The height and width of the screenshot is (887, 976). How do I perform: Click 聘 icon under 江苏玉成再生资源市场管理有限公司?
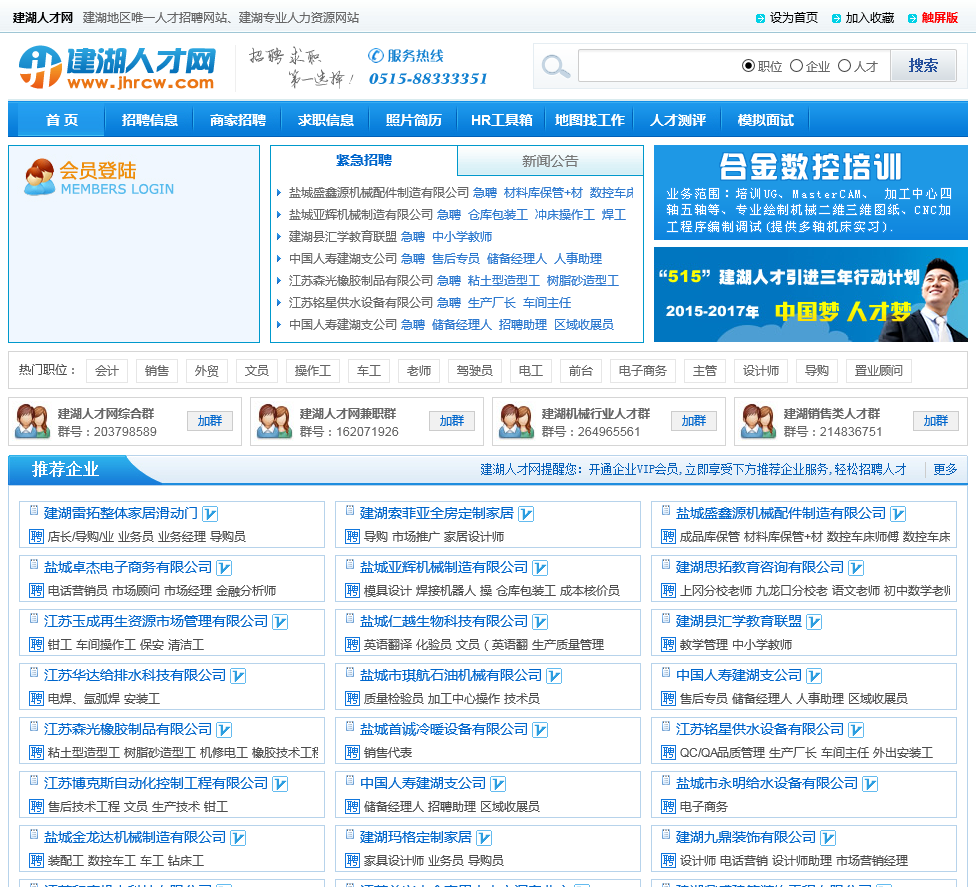37,645
